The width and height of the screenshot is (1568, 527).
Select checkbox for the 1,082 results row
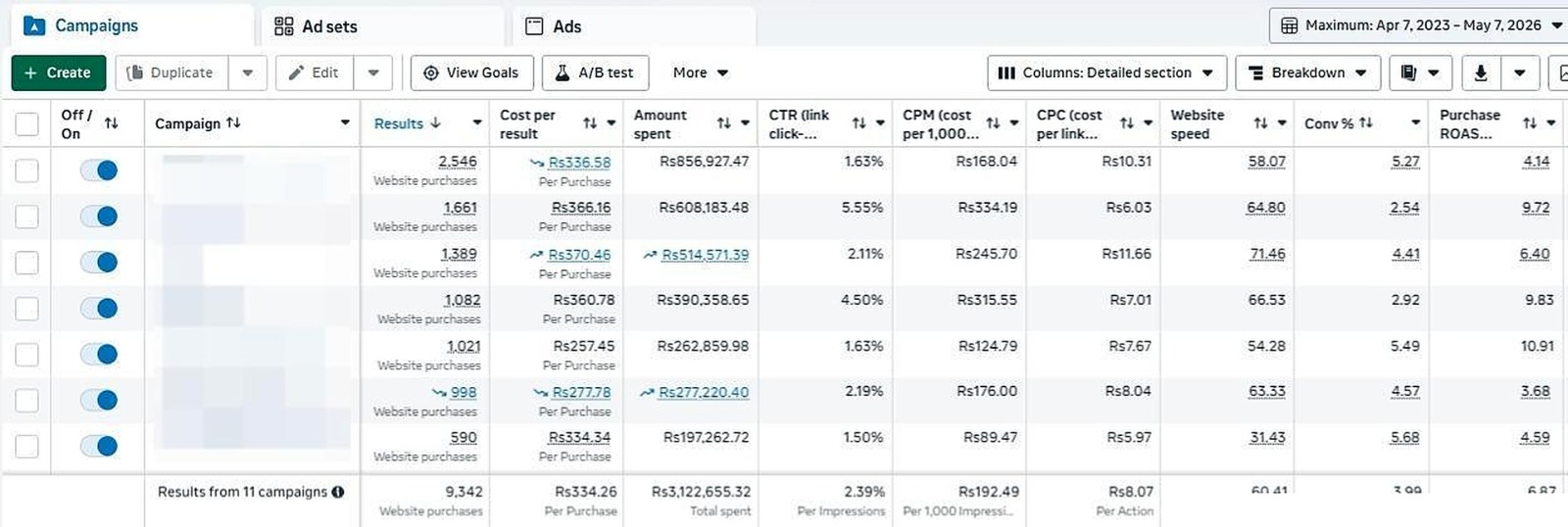(x=27, y=309)
